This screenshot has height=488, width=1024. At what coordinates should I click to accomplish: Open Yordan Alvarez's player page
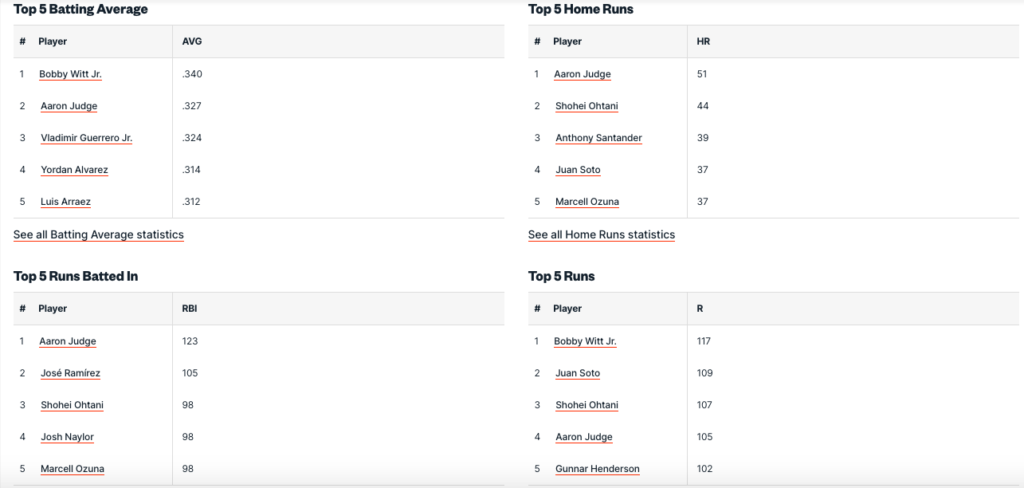(x=74, y=170)
